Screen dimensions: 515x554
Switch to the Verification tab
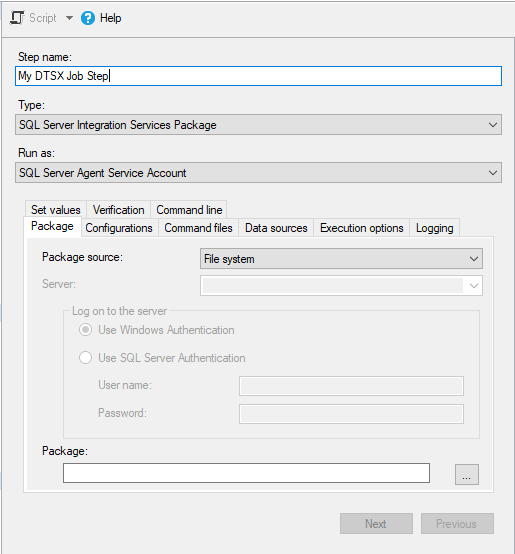click(119, 210)
